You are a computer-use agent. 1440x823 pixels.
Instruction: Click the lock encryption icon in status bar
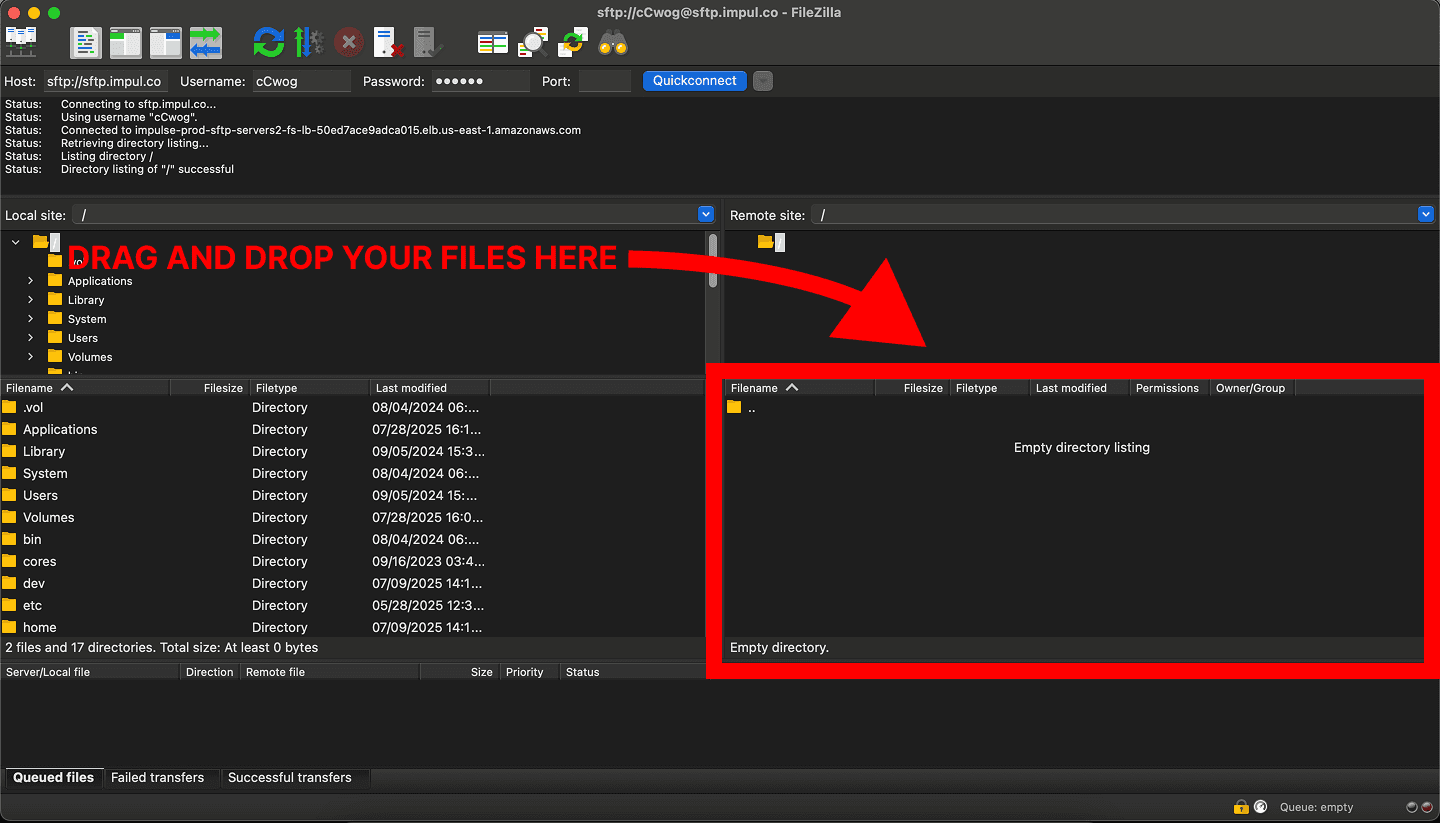[1241, 807]
